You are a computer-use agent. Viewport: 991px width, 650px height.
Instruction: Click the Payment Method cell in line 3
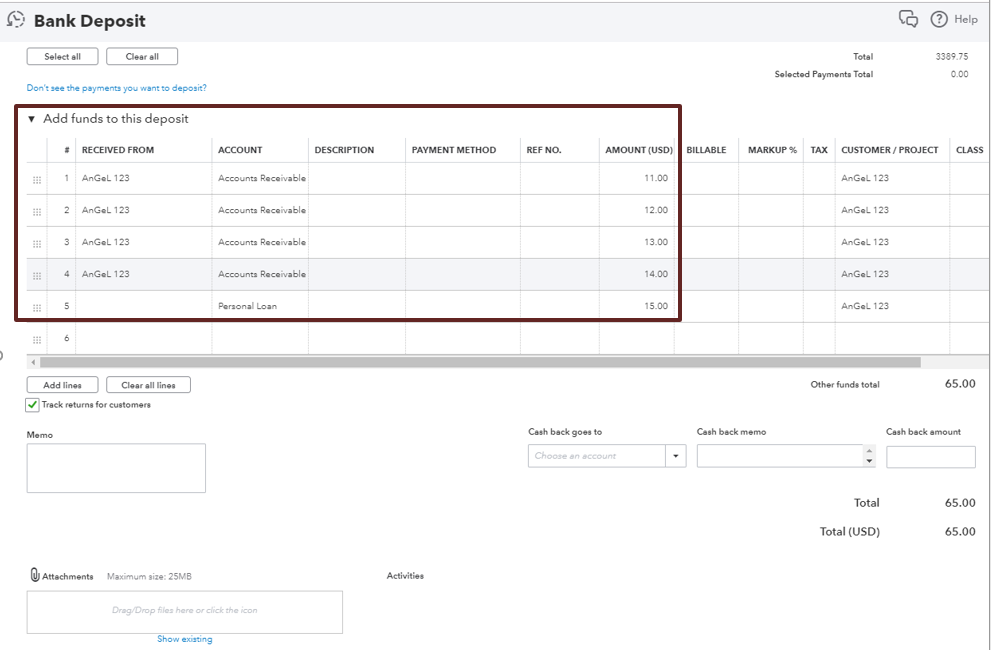[x=463, y=242]
